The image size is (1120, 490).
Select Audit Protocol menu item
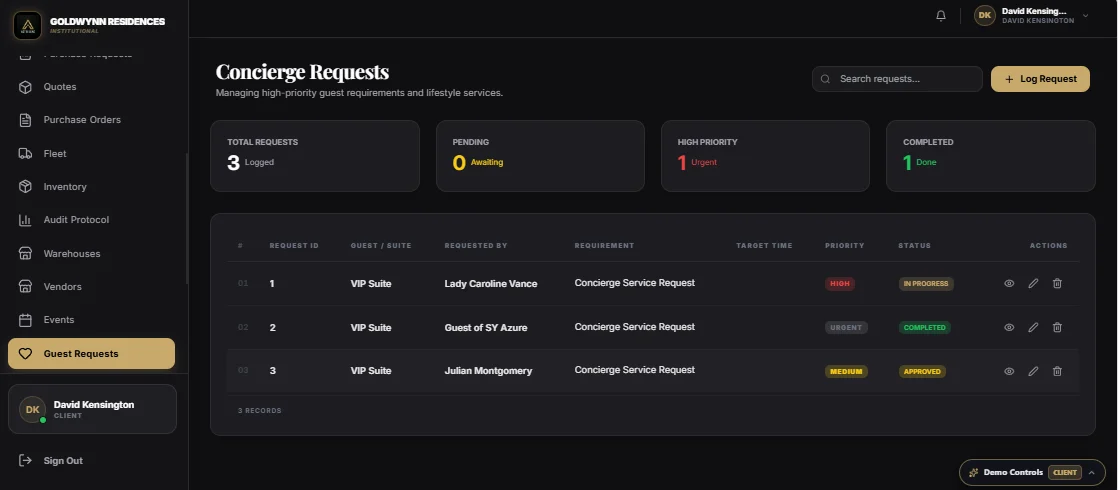(91, 220)
